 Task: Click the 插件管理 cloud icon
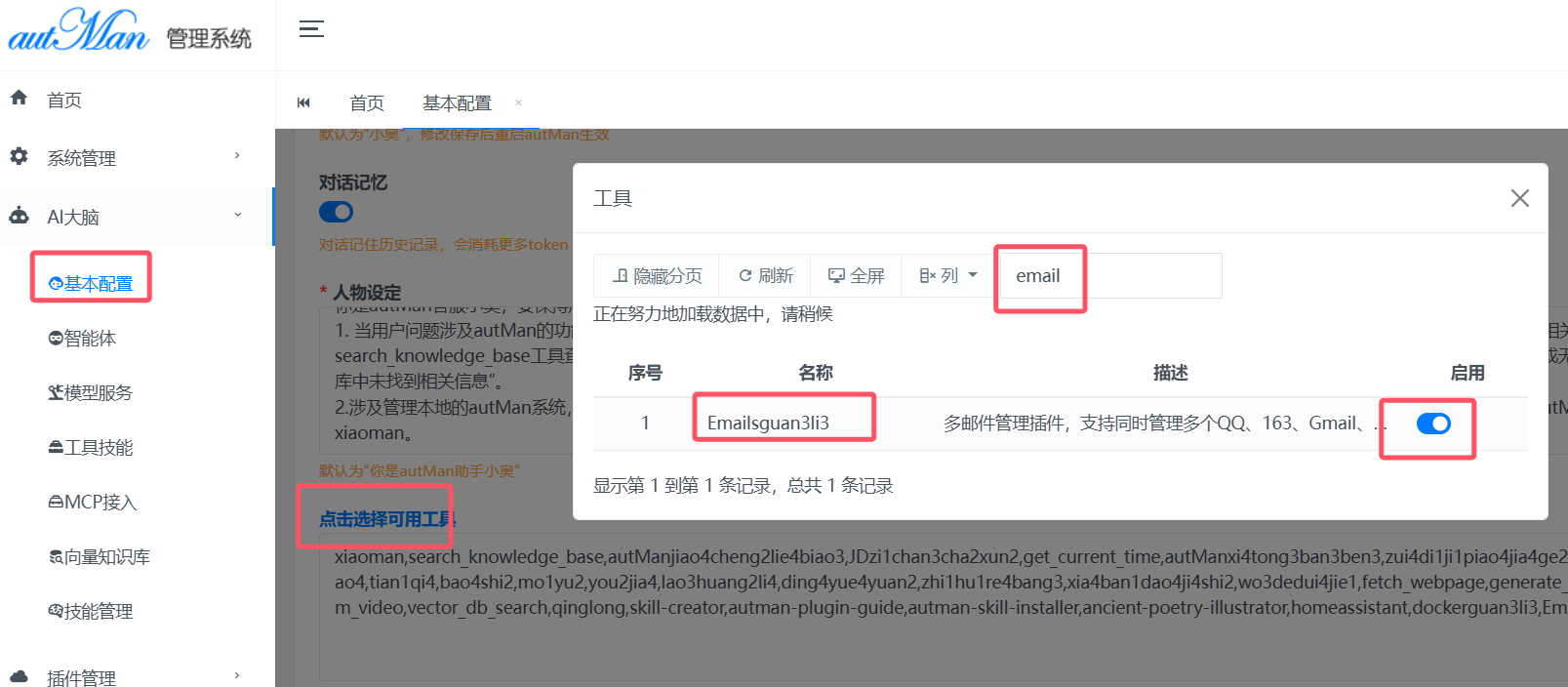tap(19, 676)
